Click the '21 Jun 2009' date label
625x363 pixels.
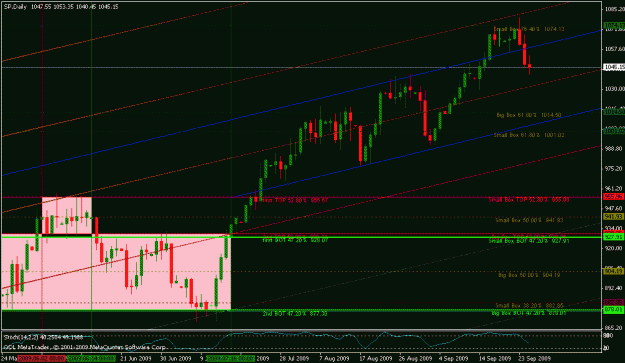[x=136, y=359]
